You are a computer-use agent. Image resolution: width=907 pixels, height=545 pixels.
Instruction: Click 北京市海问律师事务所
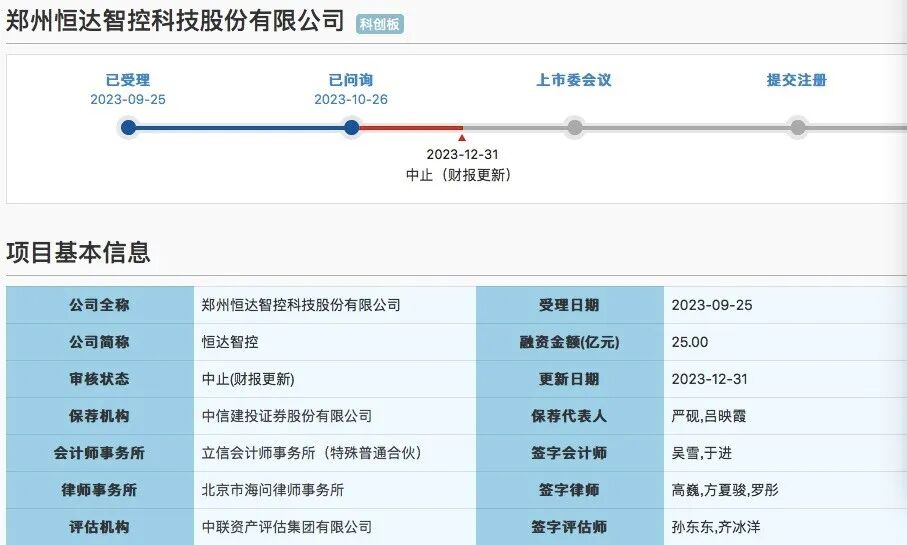272,490
